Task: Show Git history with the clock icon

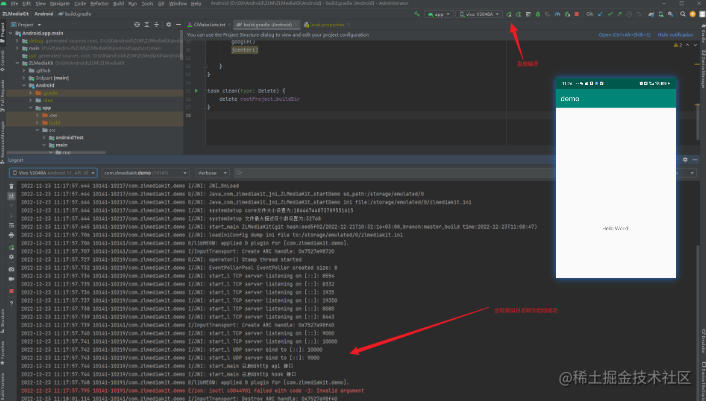Action: [629, 14]
